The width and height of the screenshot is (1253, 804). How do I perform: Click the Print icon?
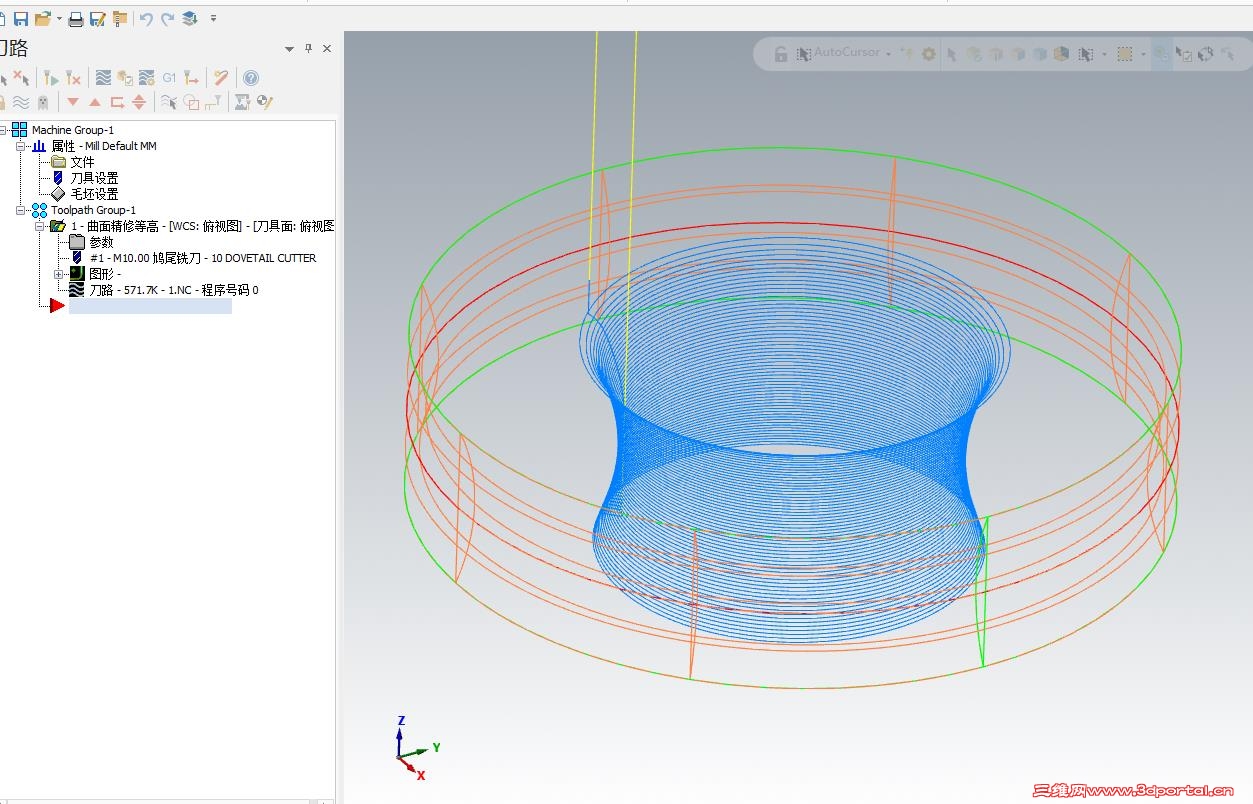click(x=76, y=19)
